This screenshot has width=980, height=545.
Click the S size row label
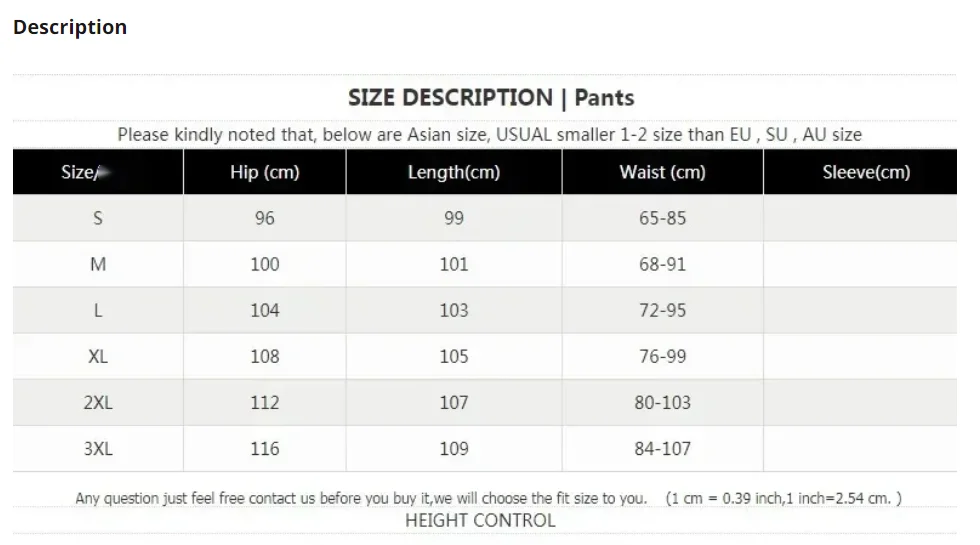pyautogui.click(x=98, y=218)
